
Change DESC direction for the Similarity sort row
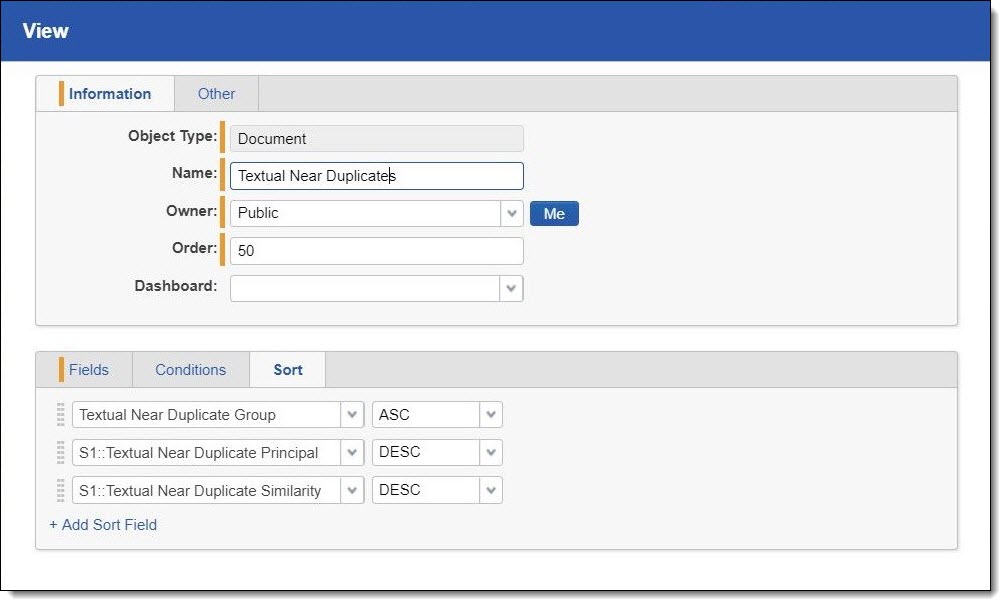[490, 491]
